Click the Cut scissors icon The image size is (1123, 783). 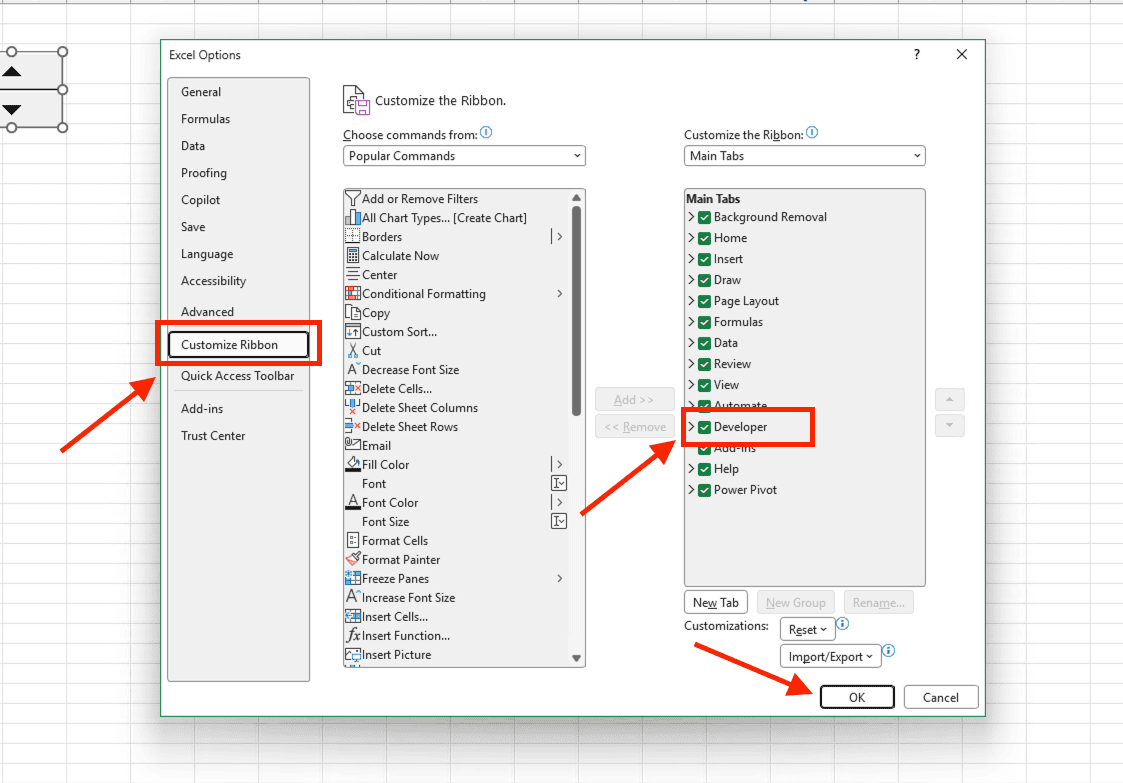click(352, 350)
